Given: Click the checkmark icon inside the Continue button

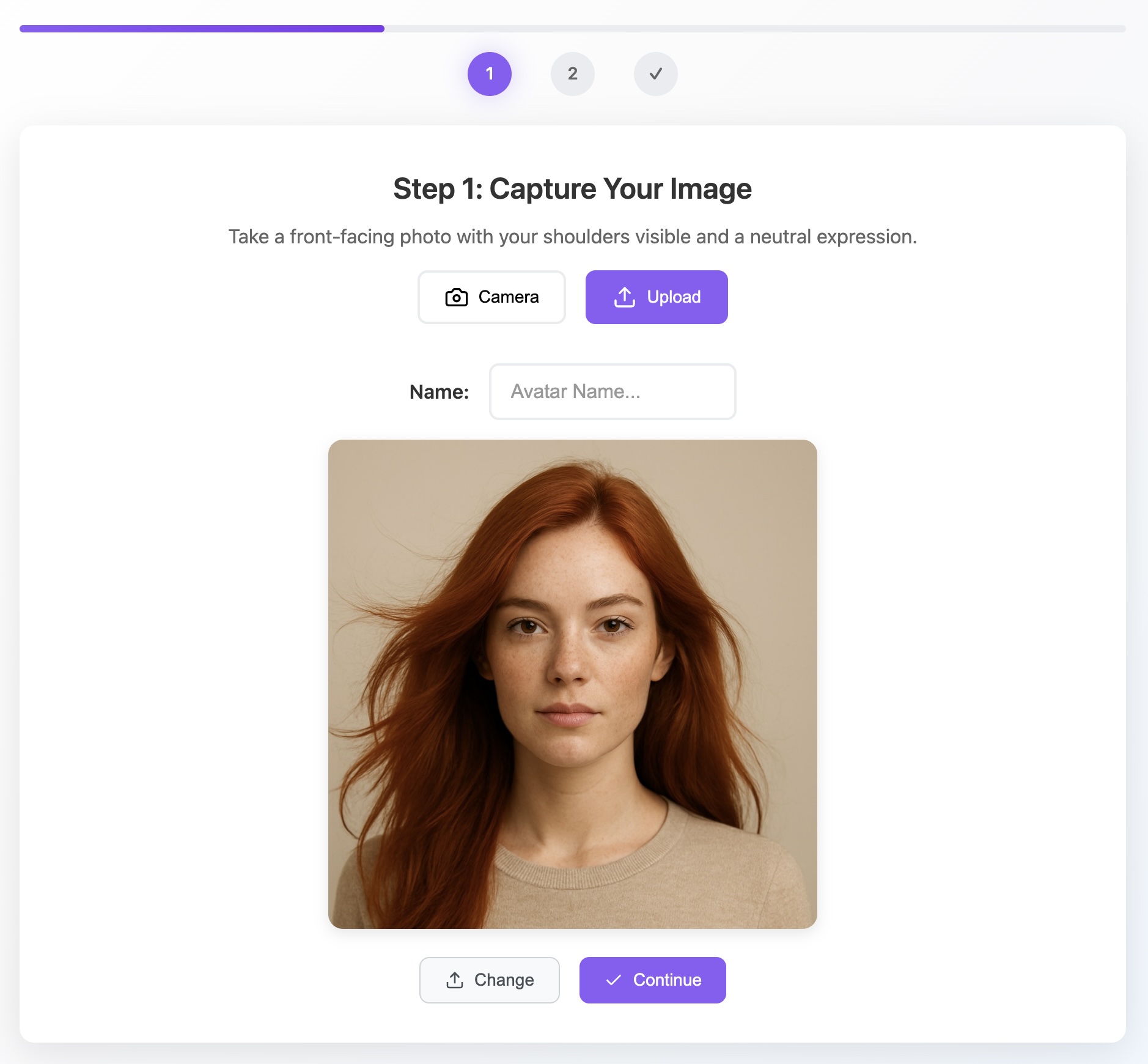Looking at the screenshot, I should [613, 980].
